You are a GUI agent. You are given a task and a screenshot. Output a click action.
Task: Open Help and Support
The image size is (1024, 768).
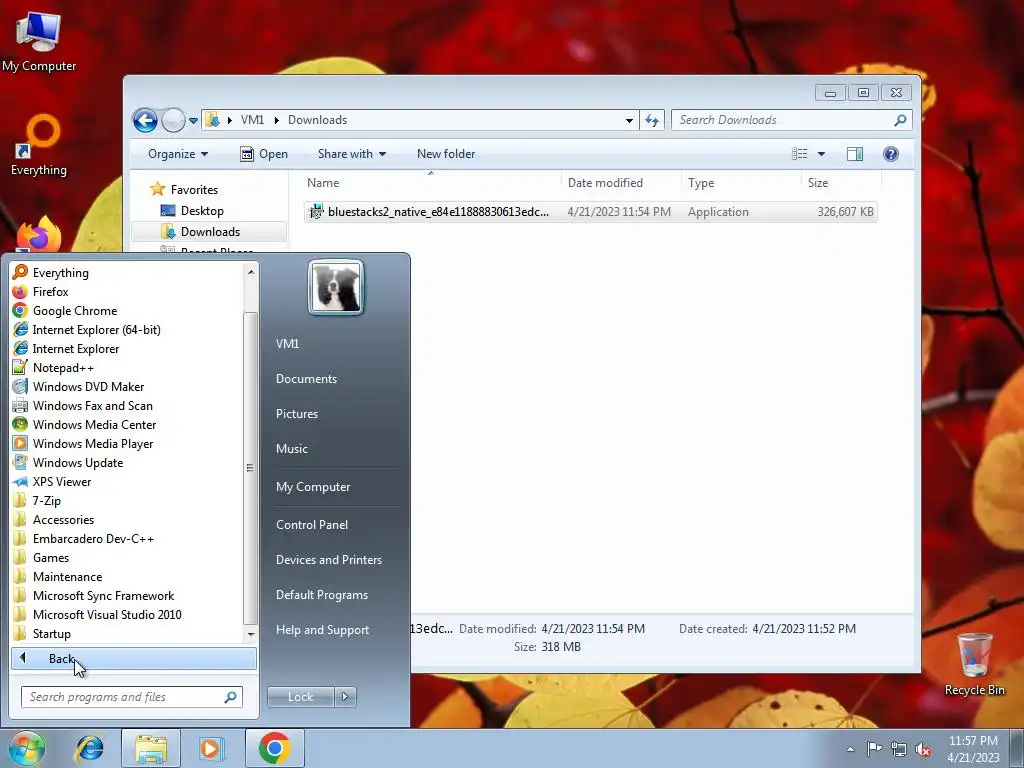(x=322, y=630)
